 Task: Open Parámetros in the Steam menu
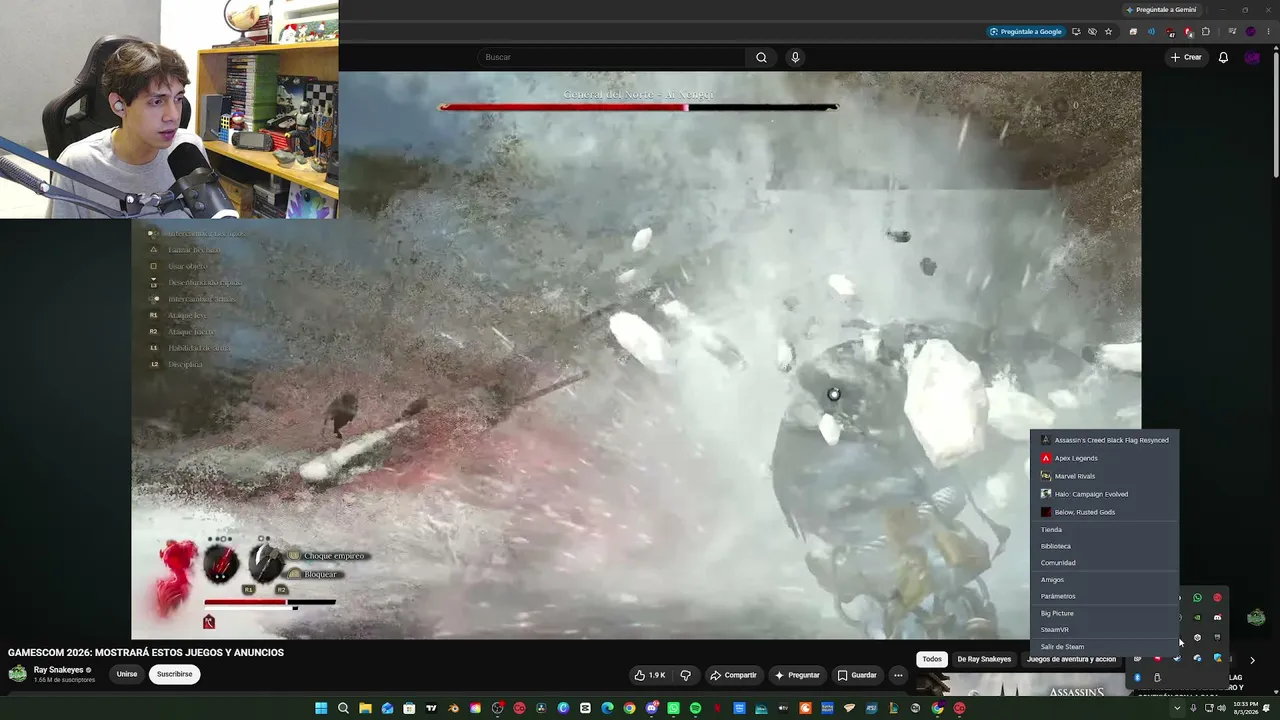(x=1104, y=596)
